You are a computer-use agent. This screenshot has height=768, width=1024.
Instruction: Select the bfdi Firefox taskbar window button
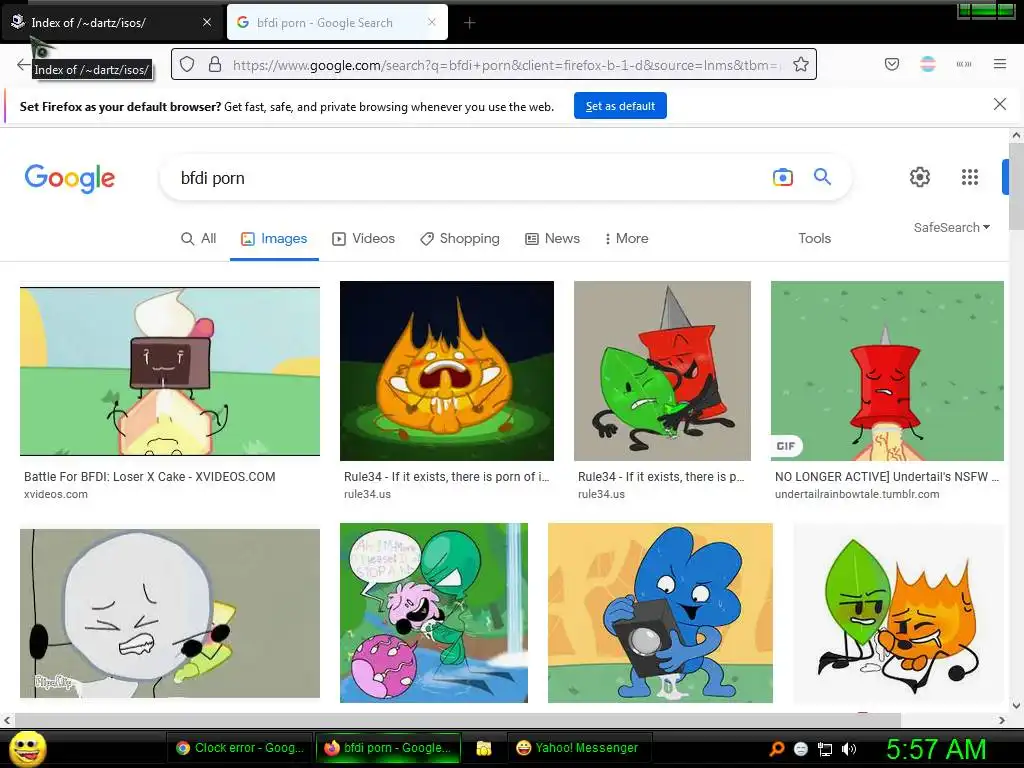pos(388,748)
